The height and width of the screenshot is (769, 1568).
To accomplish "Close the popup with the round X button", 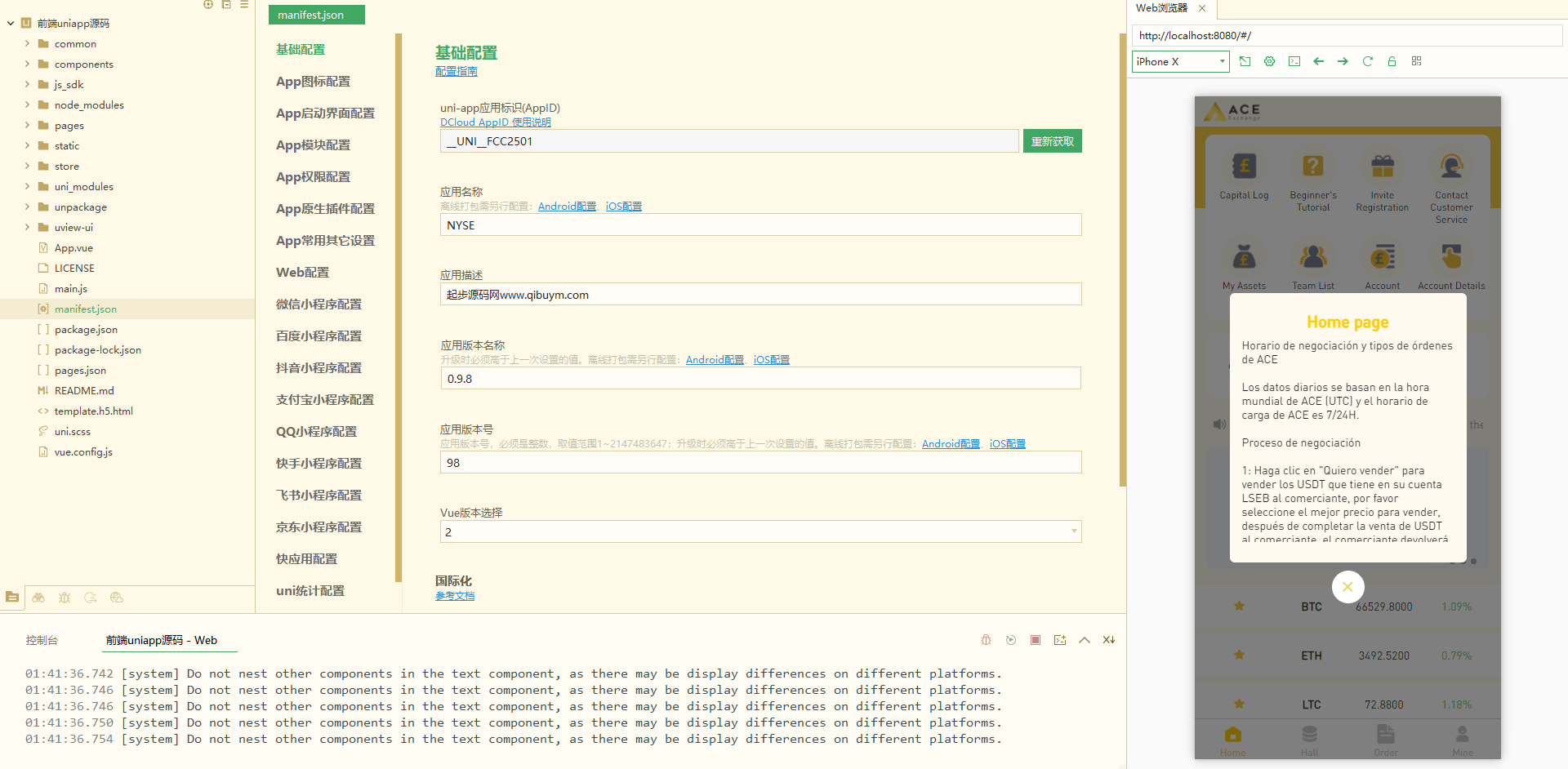I will (x=1347, y=586).
